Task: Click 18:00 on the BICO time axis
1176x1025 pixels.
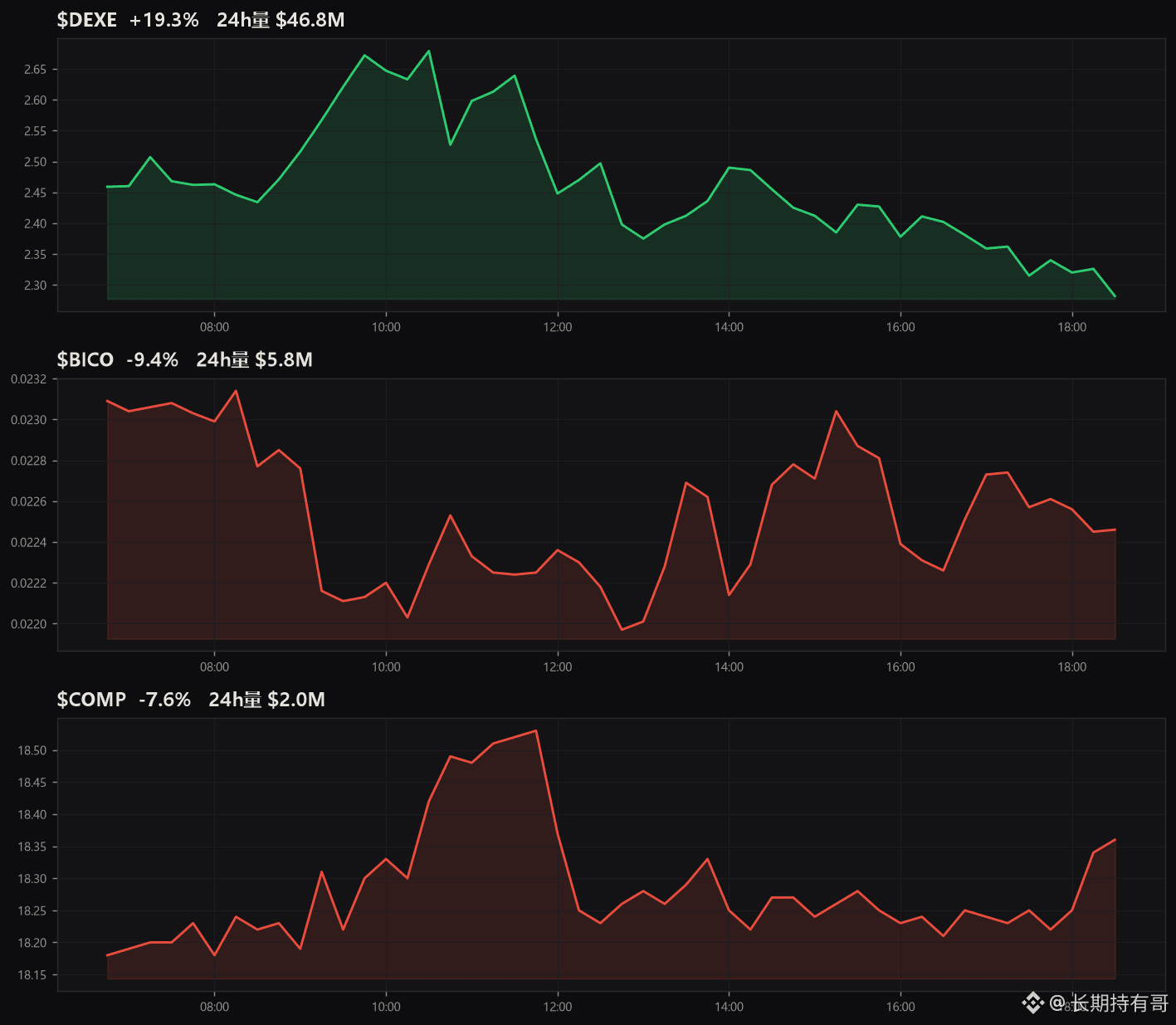Action: [1072, 667]
